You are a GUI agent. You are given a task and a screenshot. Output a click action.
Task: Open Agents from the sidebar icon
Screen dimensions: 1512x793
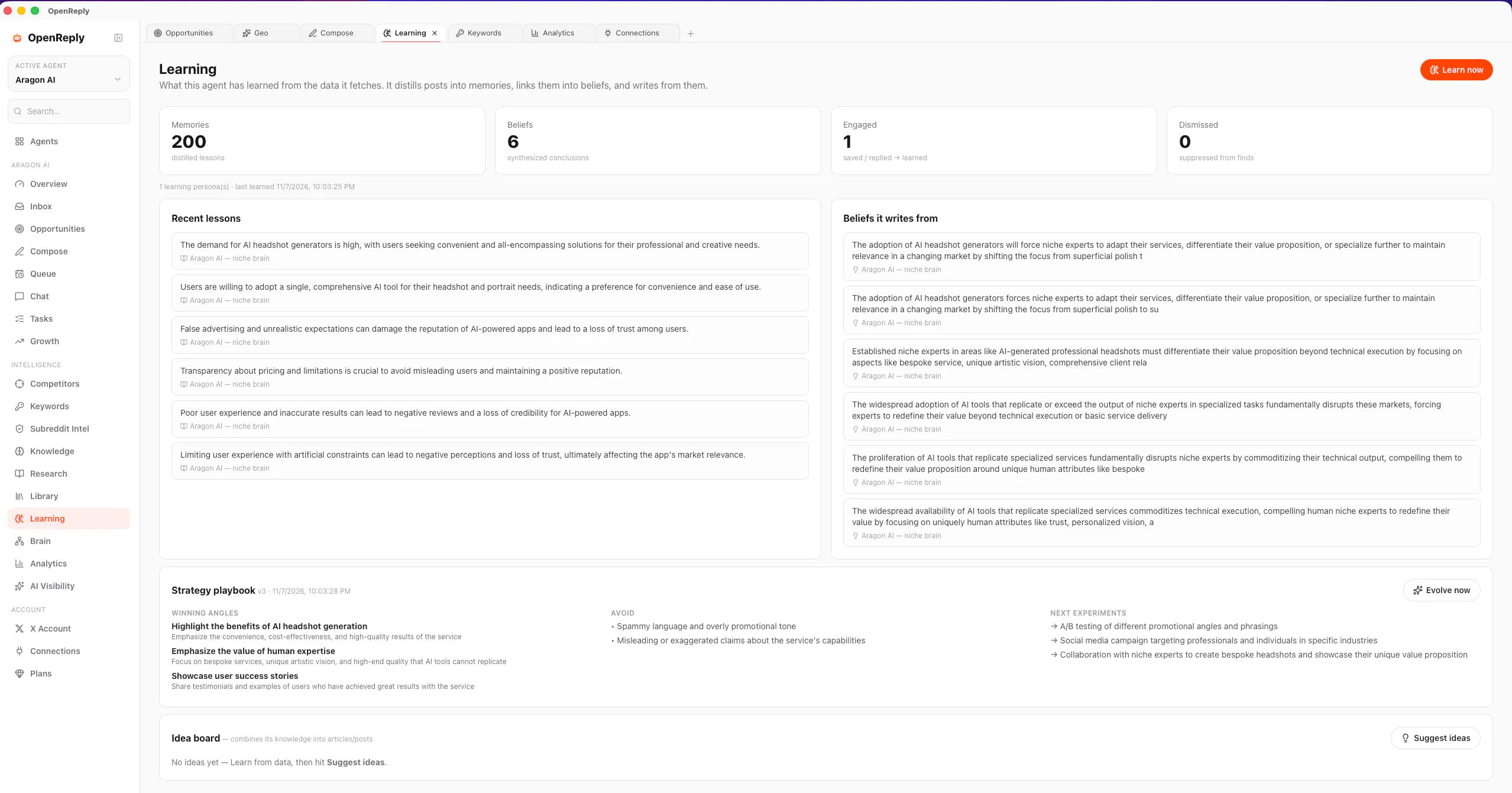click(20, 141)
